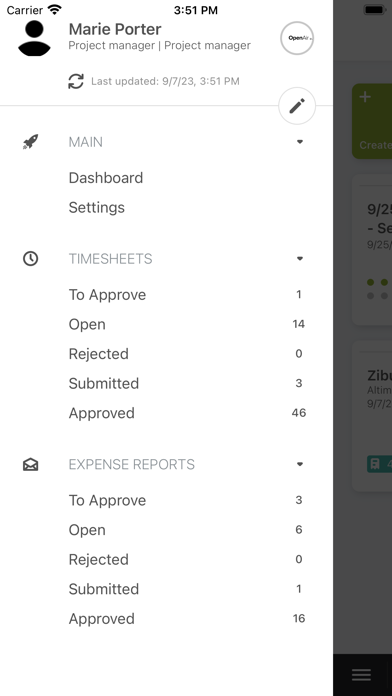Tap the hamburger menu icon at bottom
The width and height of the screenshot is (392, 696).
(x=361, y=675)
